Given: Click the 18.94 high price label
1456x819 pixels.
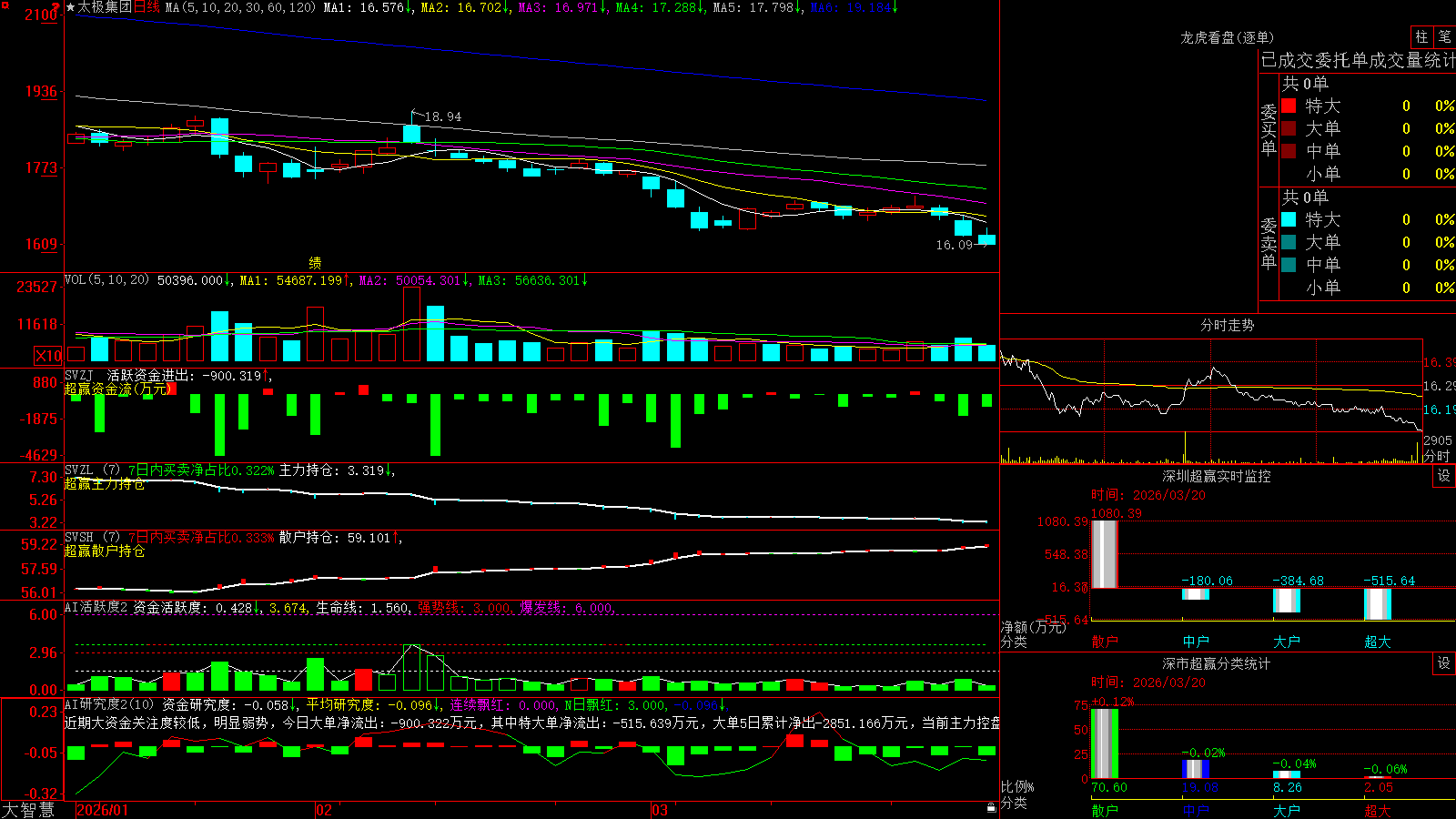Looking at the screenshot, I should coord(443,116).
